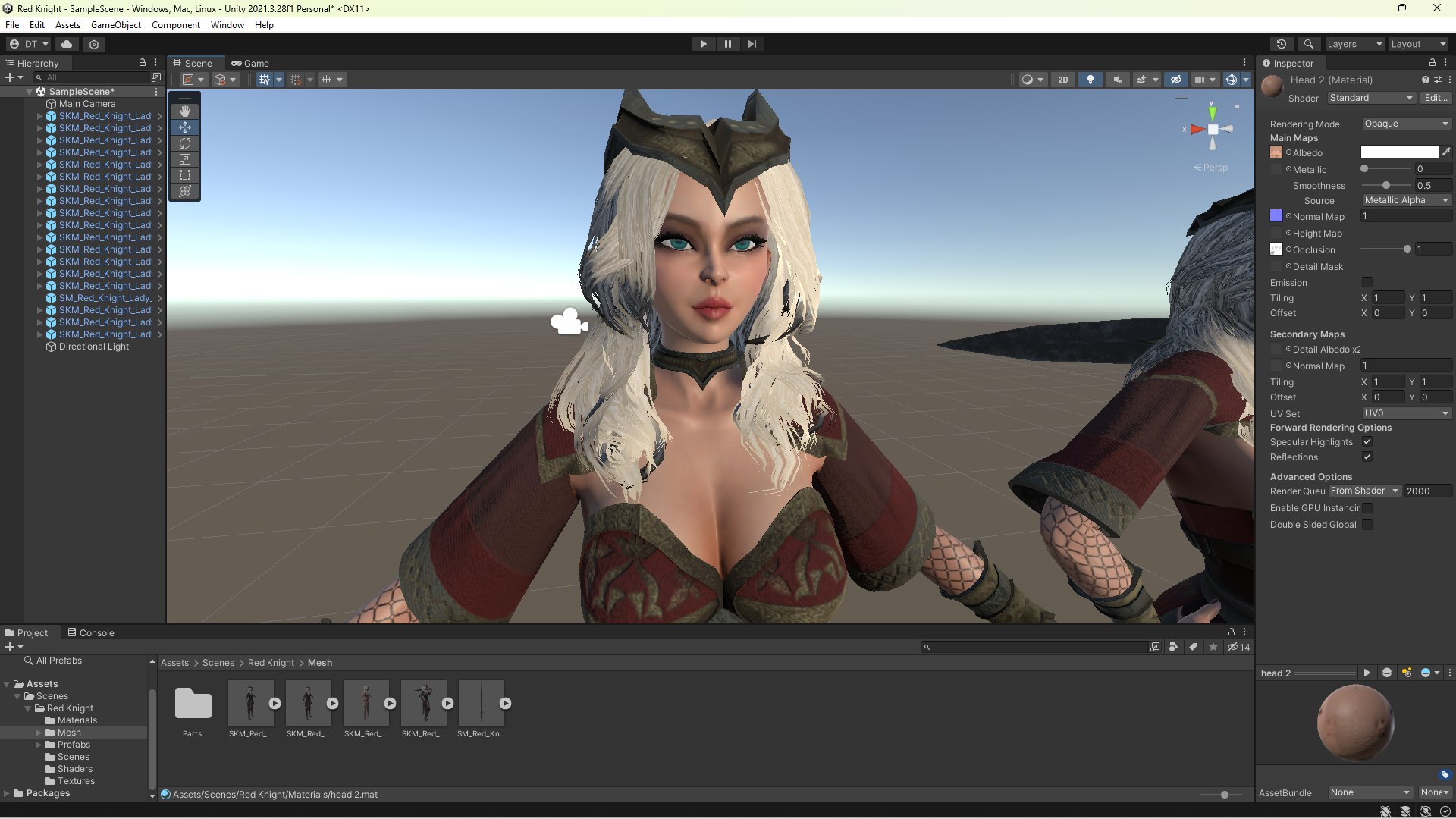The width and height of the screenshot is (1456, 819).
Task: Uncheck Specular Highlights checkbox
Action: click(1367, 442)
